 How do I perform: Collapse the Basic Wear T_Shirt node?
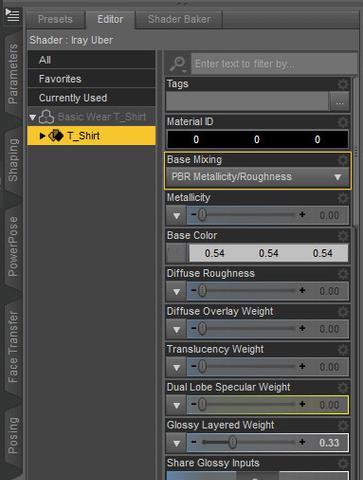pyautogui.click(x=32, y=117)
